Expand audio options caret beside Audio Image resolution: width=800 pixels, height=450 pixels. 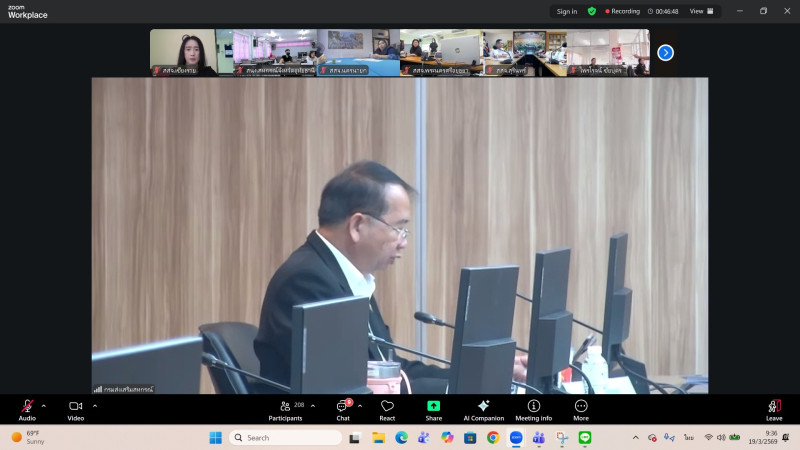tap(43, 405)
